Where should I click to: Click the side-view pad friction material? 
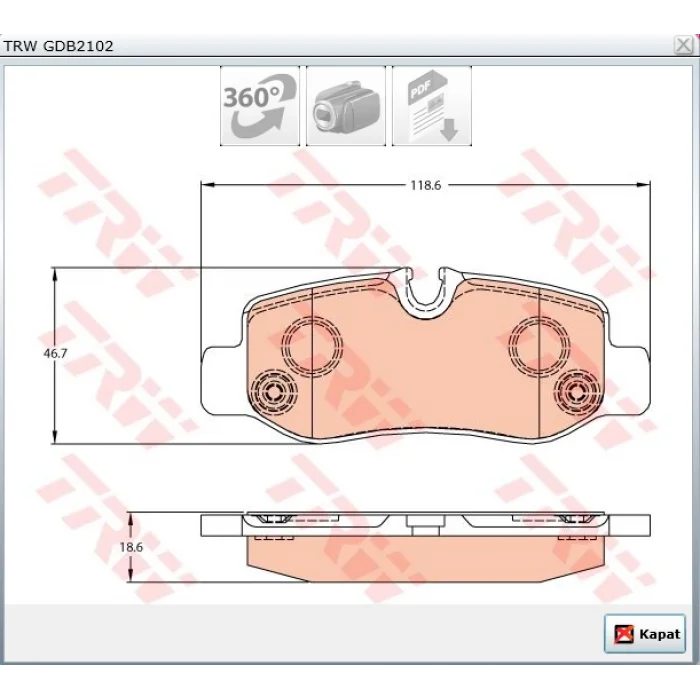click(425, 558)
